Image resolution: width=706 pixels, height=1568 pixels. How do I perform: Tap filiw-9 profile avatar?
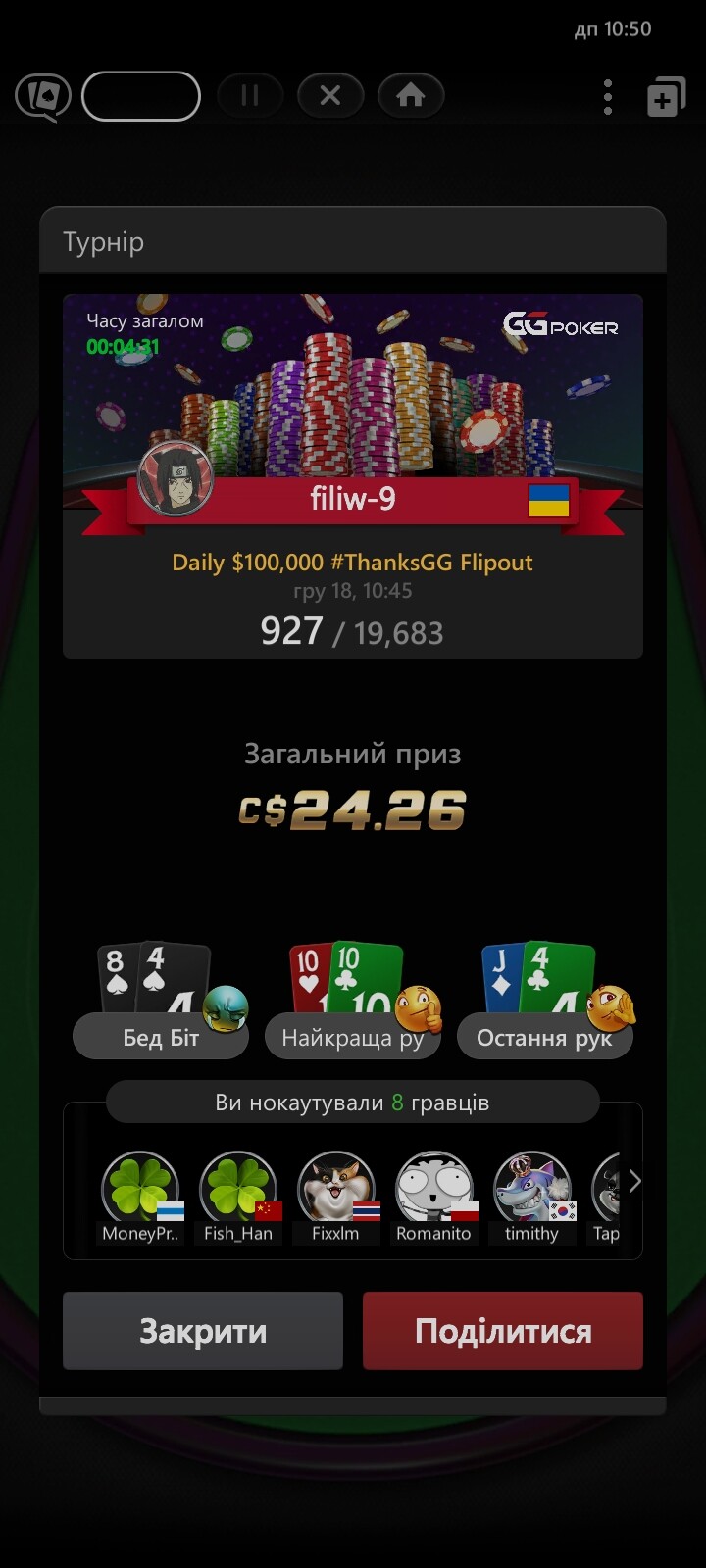coord(176,479)
